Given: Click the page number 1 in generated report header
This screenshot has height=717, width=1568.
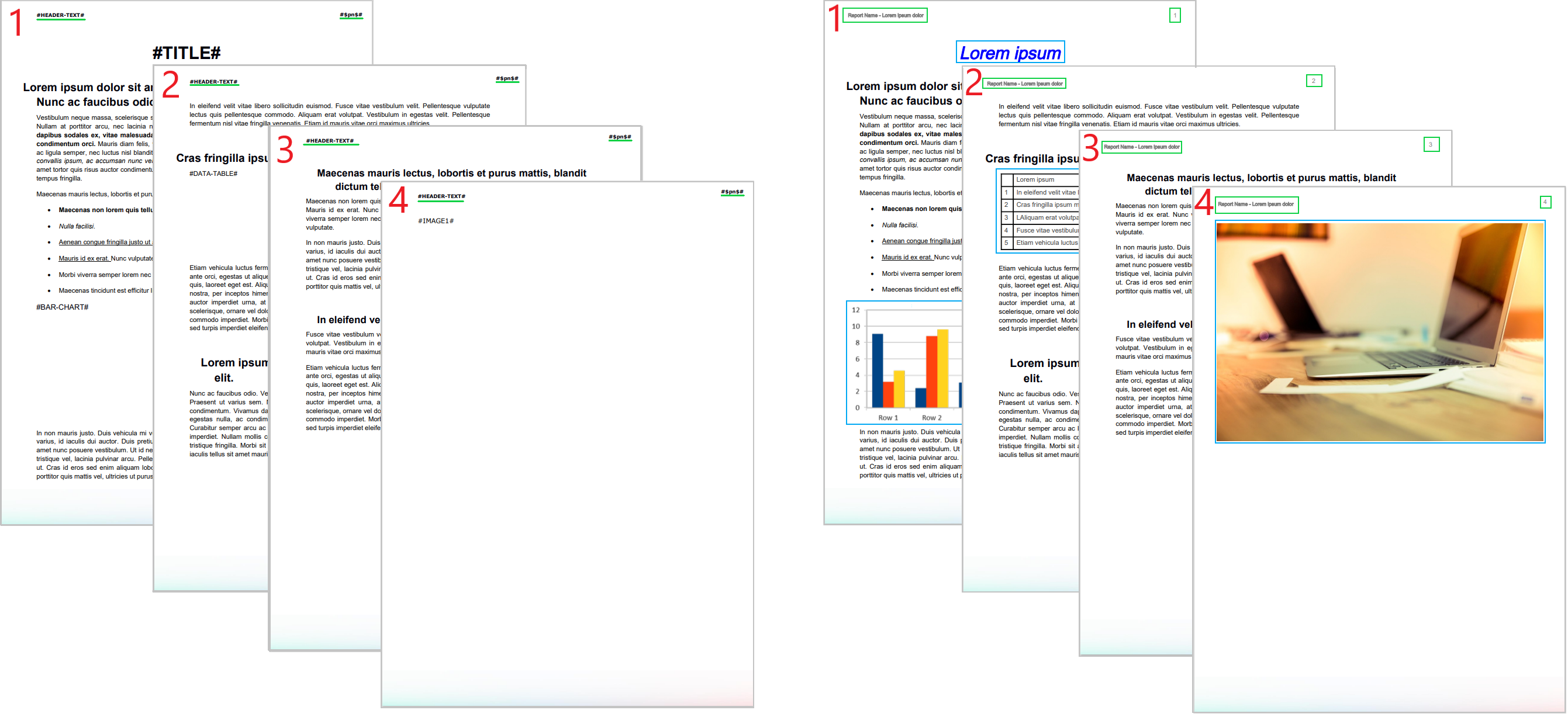Looking at the screenshot, I should (1175, 15).
